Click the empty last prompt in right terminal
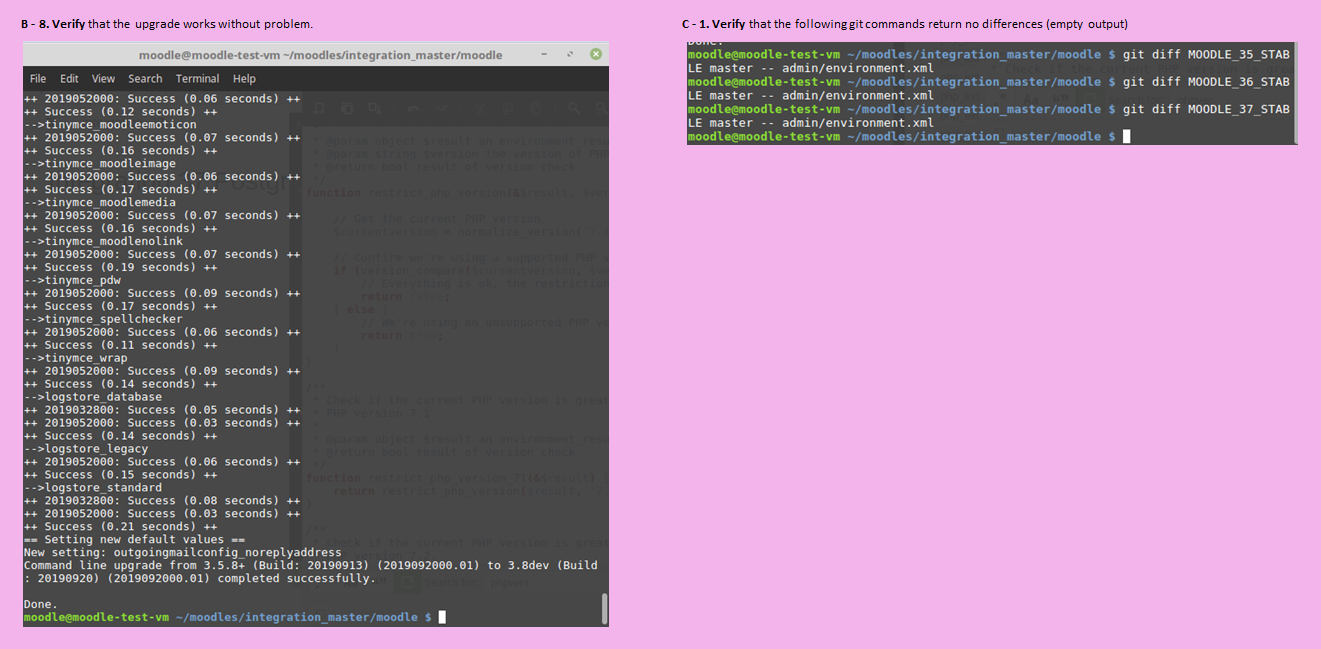 point(909,136)
